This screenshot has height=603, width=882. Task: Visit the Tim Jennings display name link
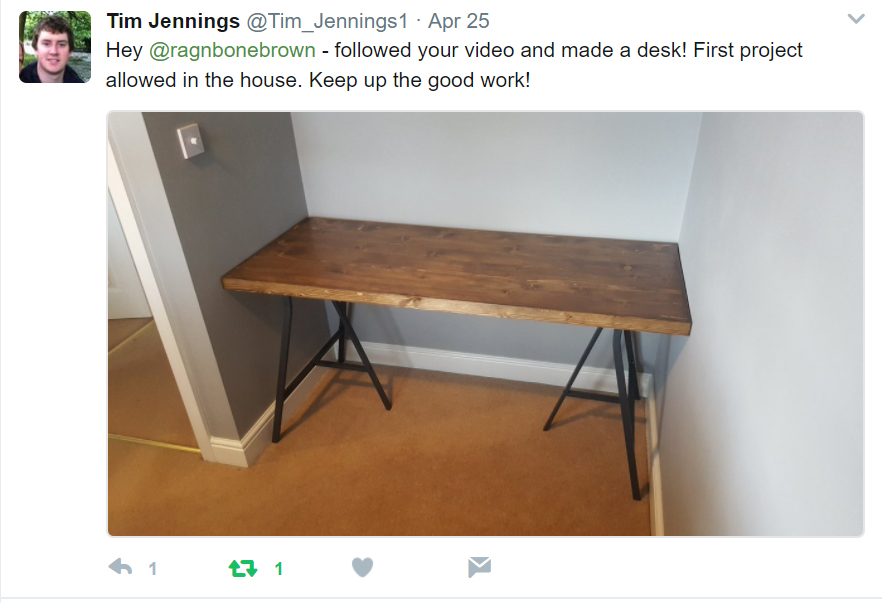[x=173, y=21]
